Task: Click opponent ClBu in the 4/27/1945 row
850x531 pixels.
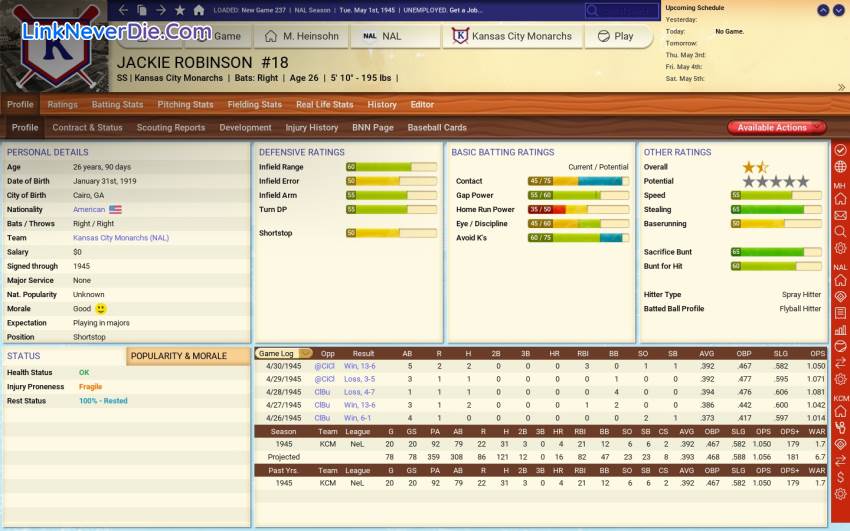Action: point(322,405)
